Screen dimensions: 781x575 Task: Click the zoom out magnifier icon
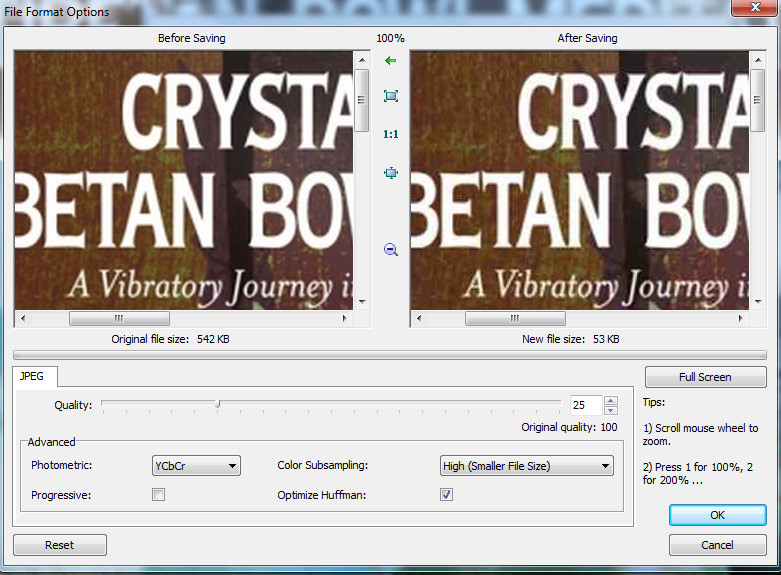coord(391,250)
